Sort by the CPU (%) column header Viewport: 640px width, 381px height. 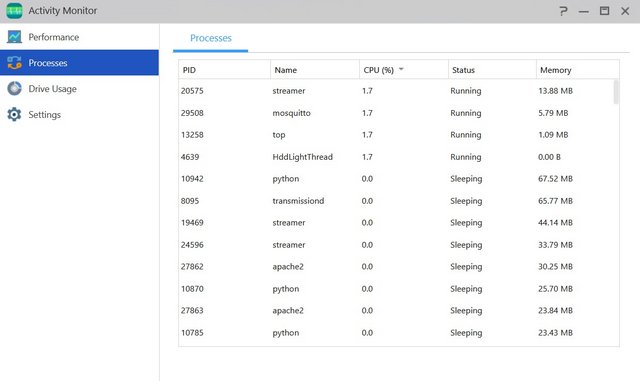pos(404,70)
